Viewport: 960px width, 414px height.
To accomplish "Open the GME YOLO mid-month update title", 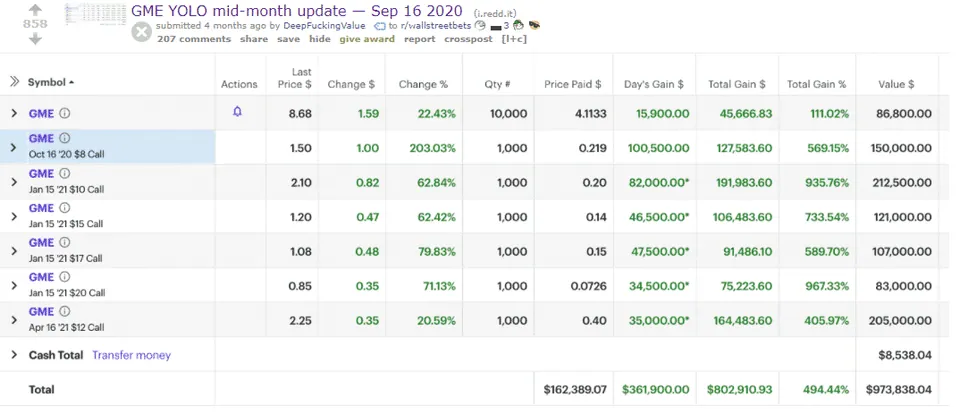I will 299,10.
